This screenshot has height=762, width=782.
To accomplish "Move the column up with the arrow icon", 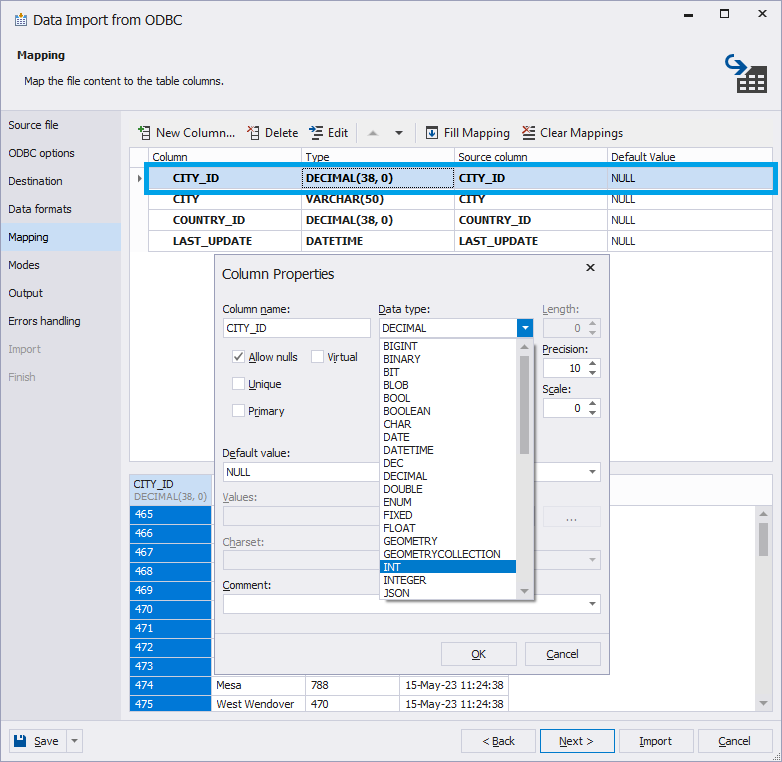I will (x=373, y=133).
